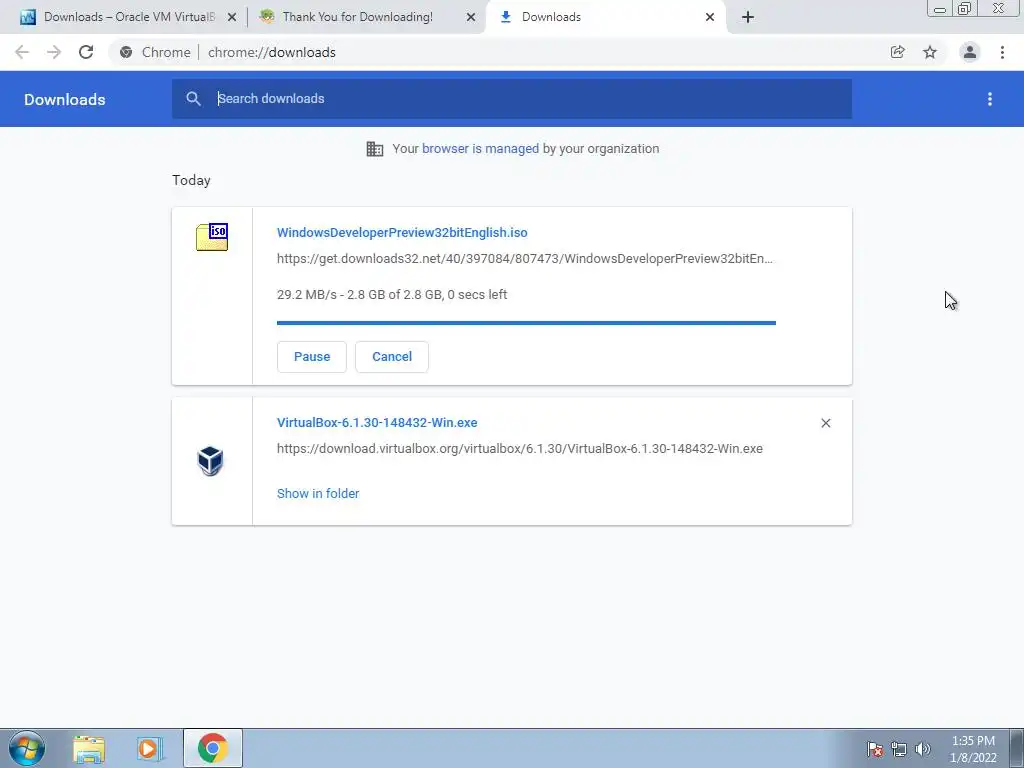Click the network icon in system tray
Screen dimensions: 1024x768
[899, 749]
